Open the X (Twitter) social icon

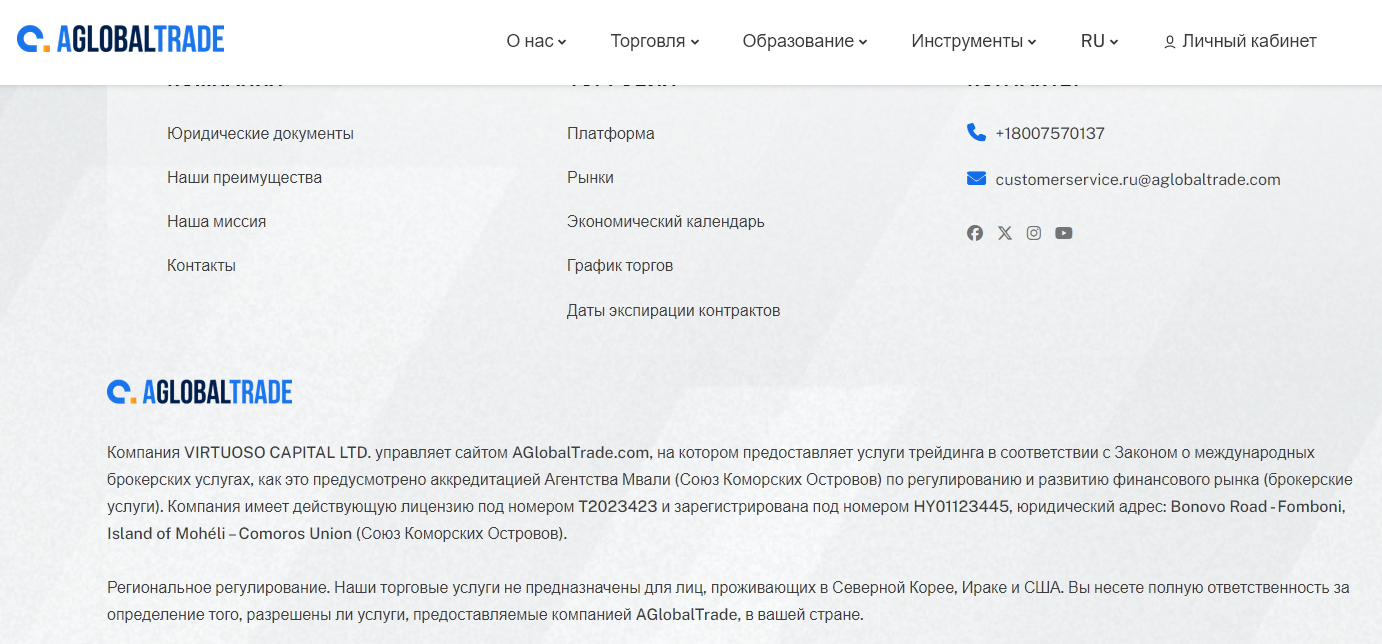coord(1004,232)
